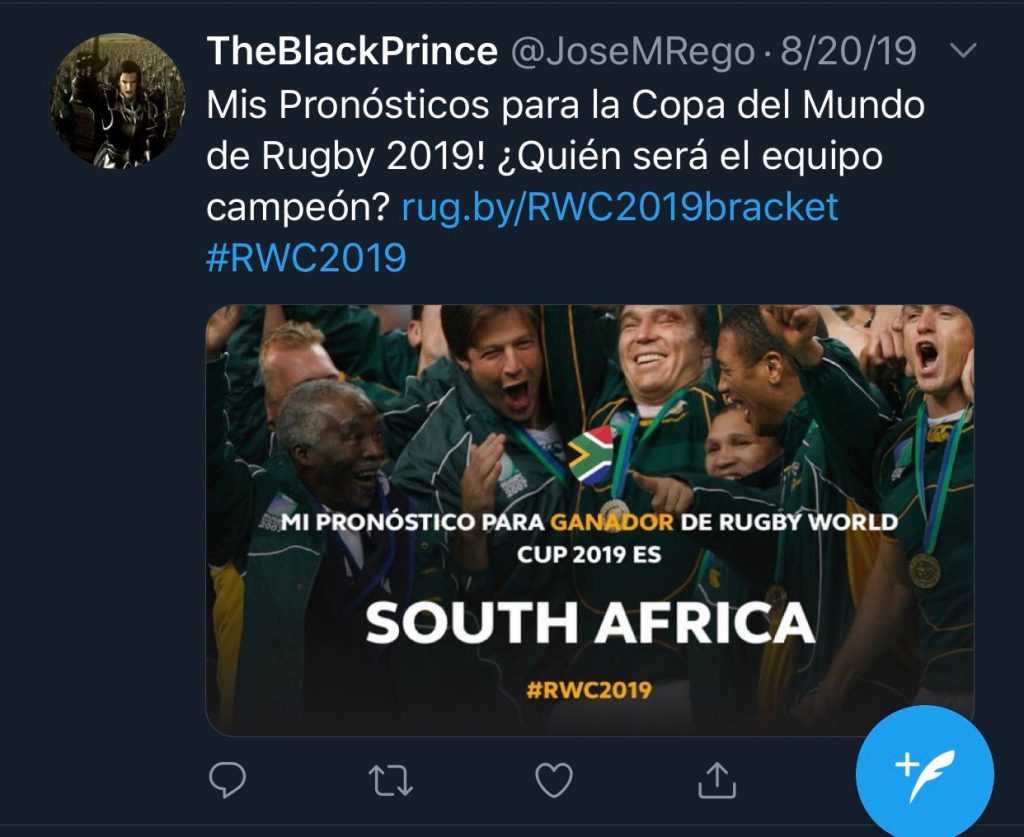The height and width of the screenshot is (837, 1024).
Task: Tap the CUP 2019 ES caption line
Action: coord(589,553)
